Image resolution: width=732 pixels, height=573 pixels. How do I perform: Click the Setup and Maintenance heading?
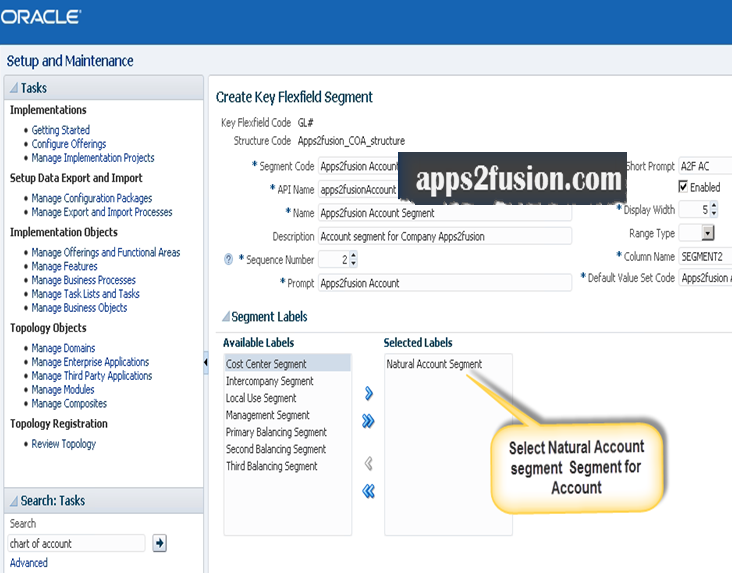pos(70,61)
